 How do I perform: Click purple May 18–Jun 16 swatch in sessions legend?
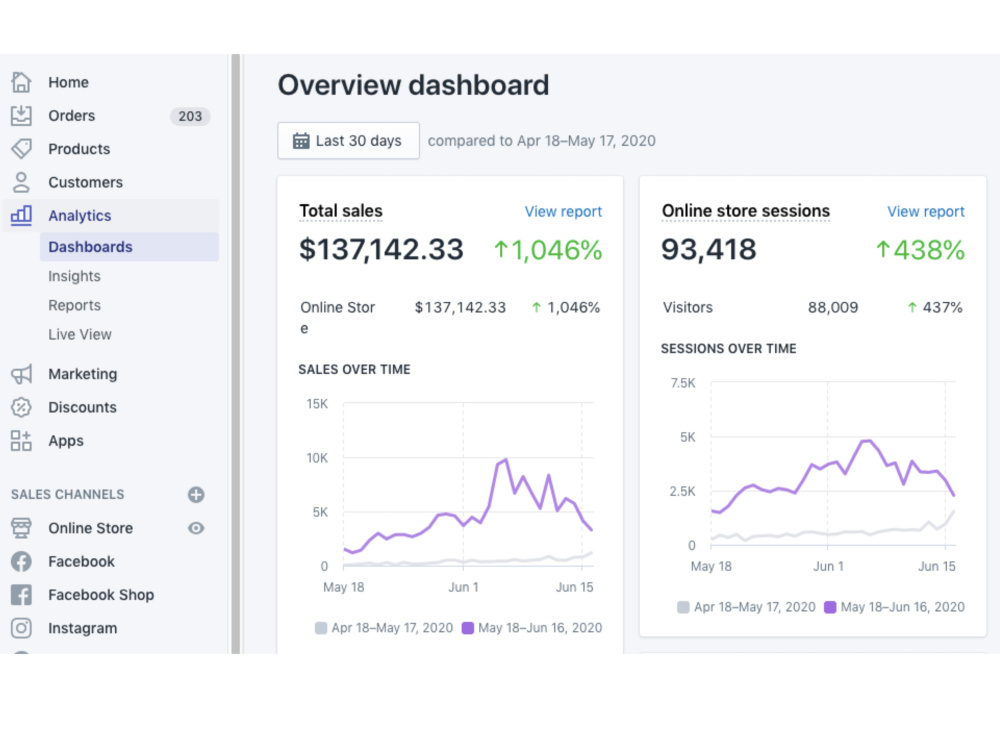pos(830,607)
